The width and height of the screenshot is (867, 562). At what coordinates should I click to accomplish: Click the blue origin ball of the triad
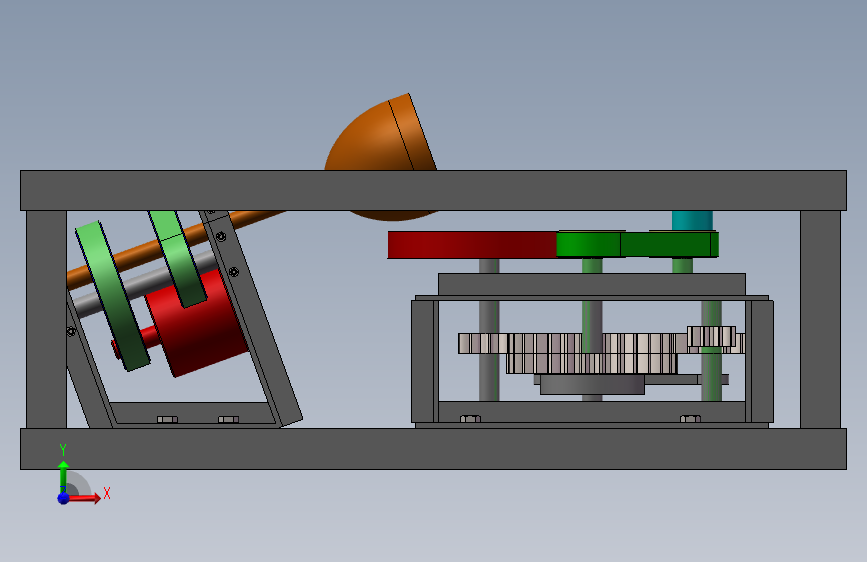(x=63, y=498)
